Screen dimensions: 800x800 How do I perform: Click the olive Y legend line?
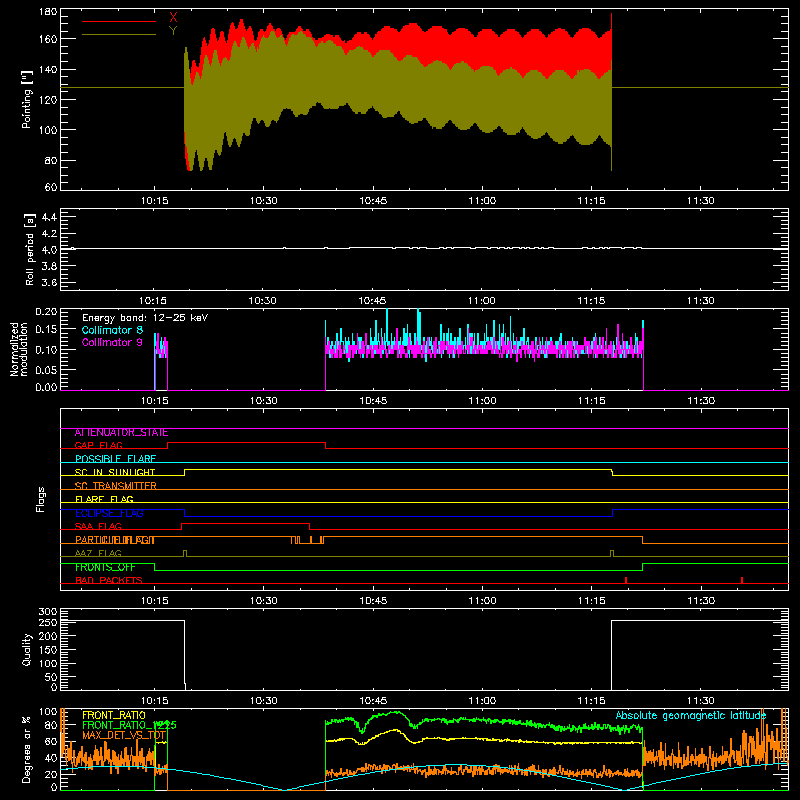119,35
